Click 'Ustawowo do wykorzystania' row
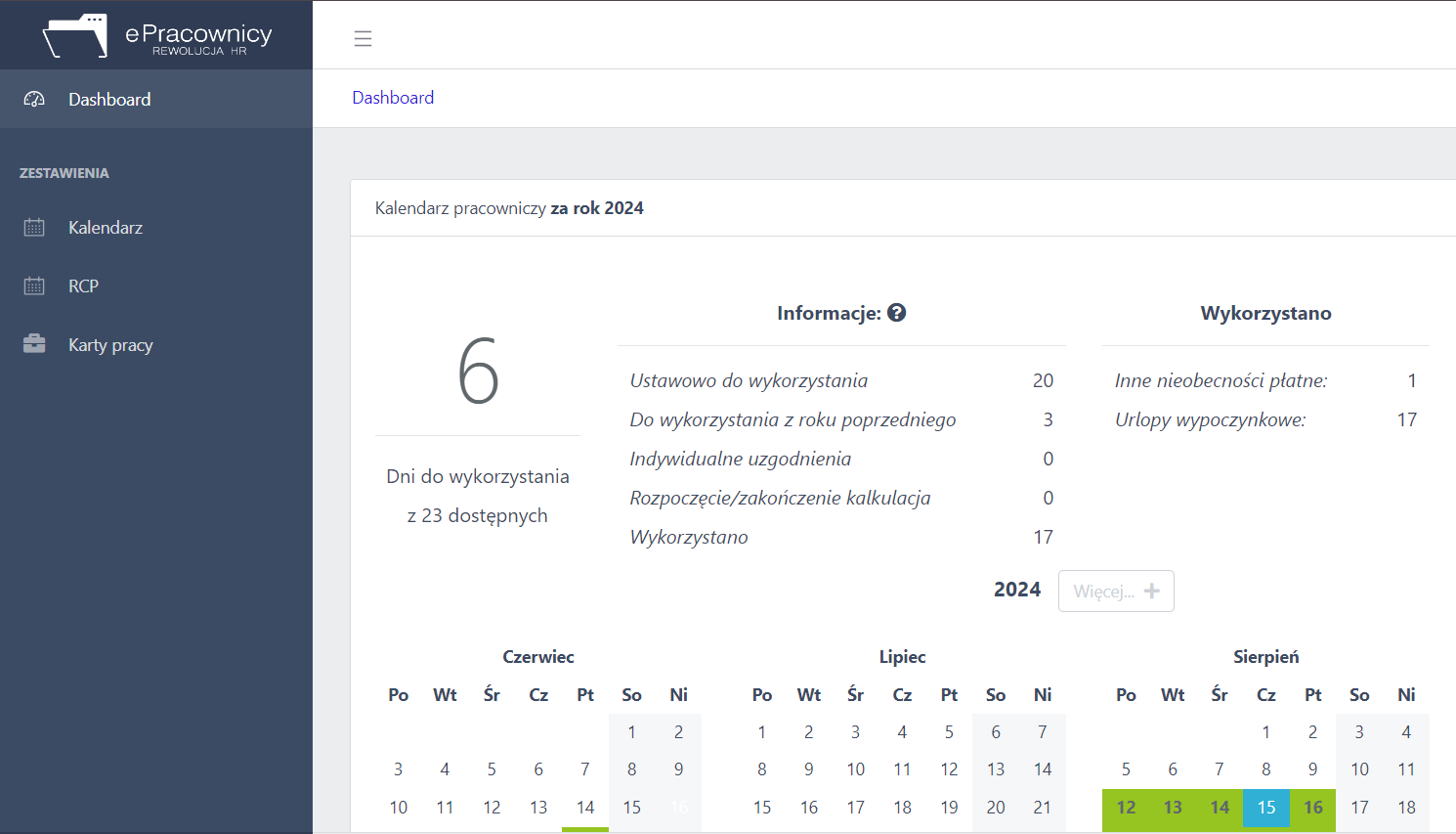 point(841,380)
